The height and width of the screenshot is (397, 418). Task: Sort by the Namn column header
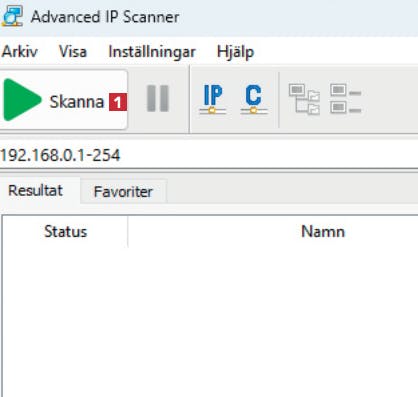pos(323,232)
